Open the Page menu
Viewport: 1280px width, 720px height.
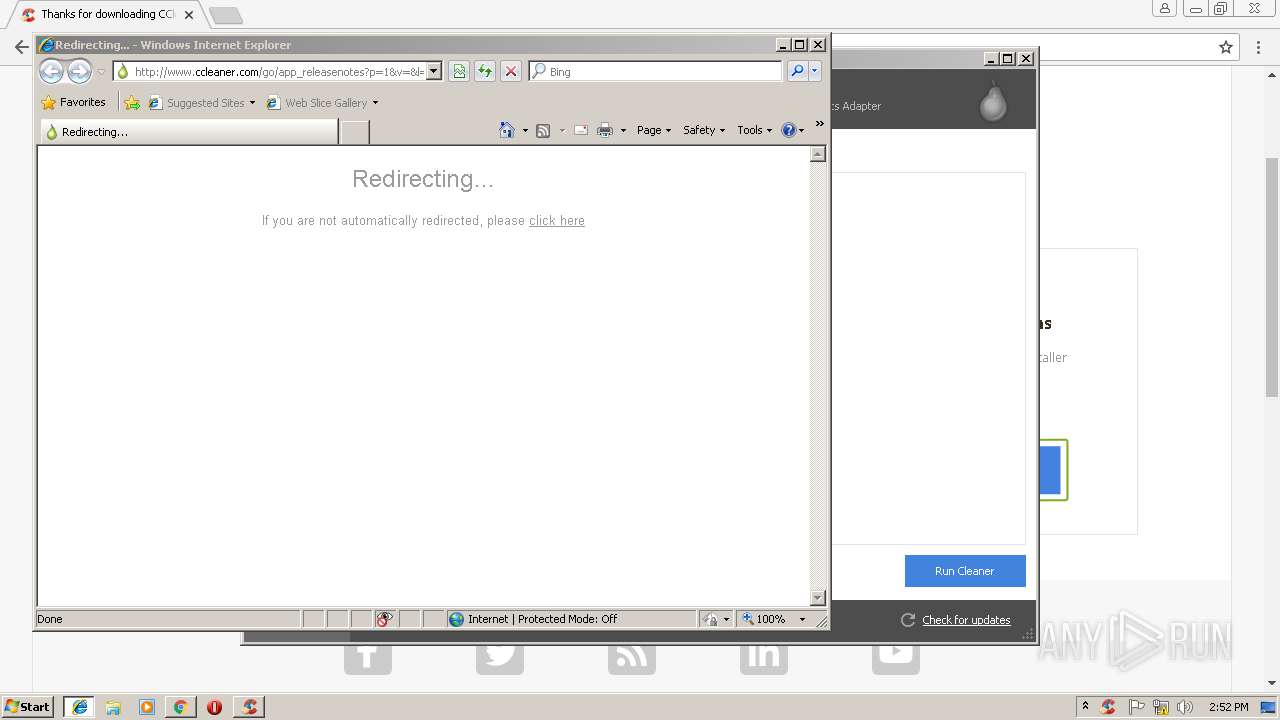click(x=654, y=130)
